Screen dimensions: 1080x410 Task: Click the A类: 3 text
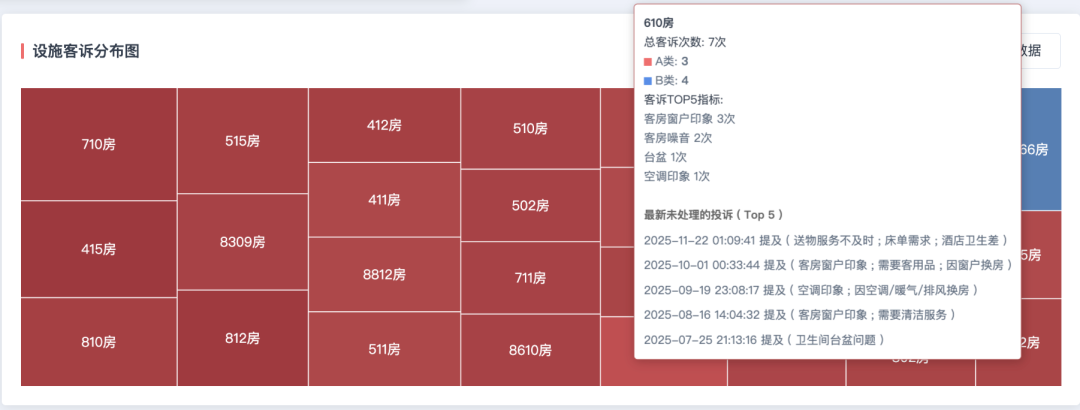[x=672, y=61]
